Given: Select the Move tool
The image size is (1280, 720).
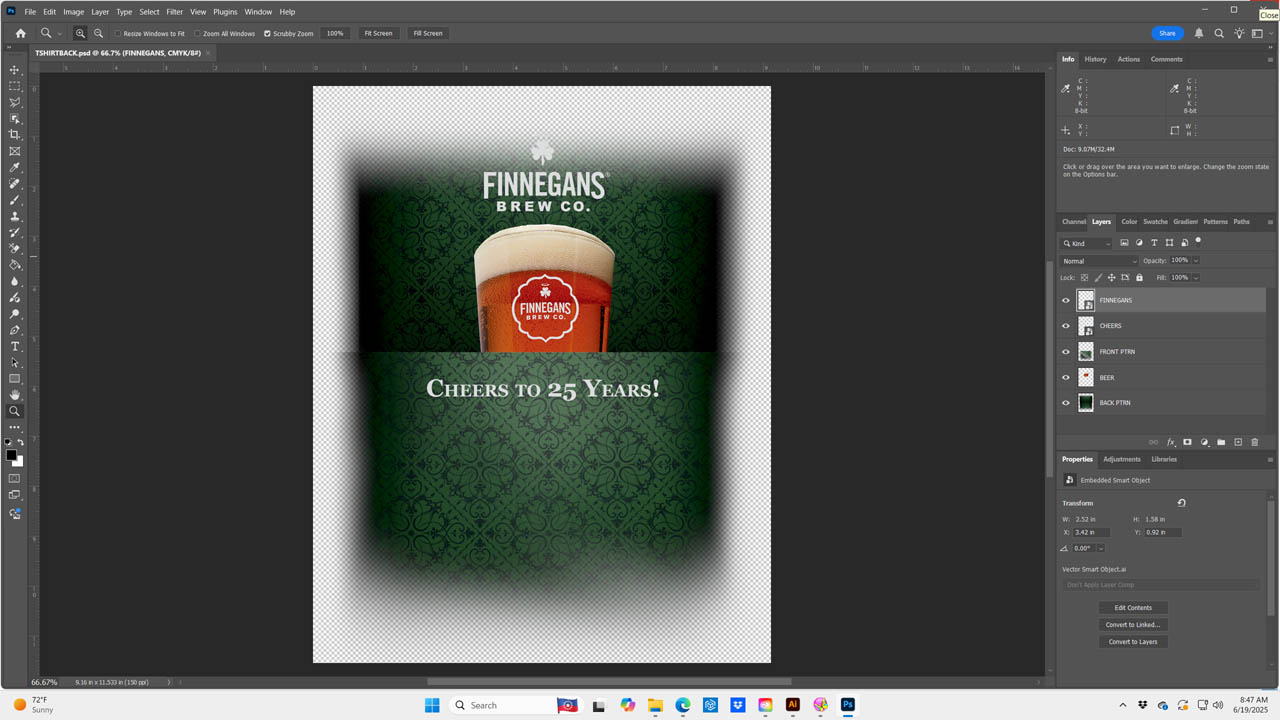Looking at the screenshot, I should click(15, 70).
